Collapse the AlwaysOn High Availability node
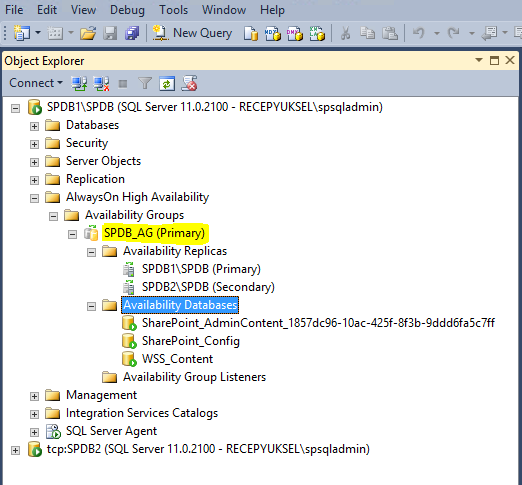 [34, 198]
